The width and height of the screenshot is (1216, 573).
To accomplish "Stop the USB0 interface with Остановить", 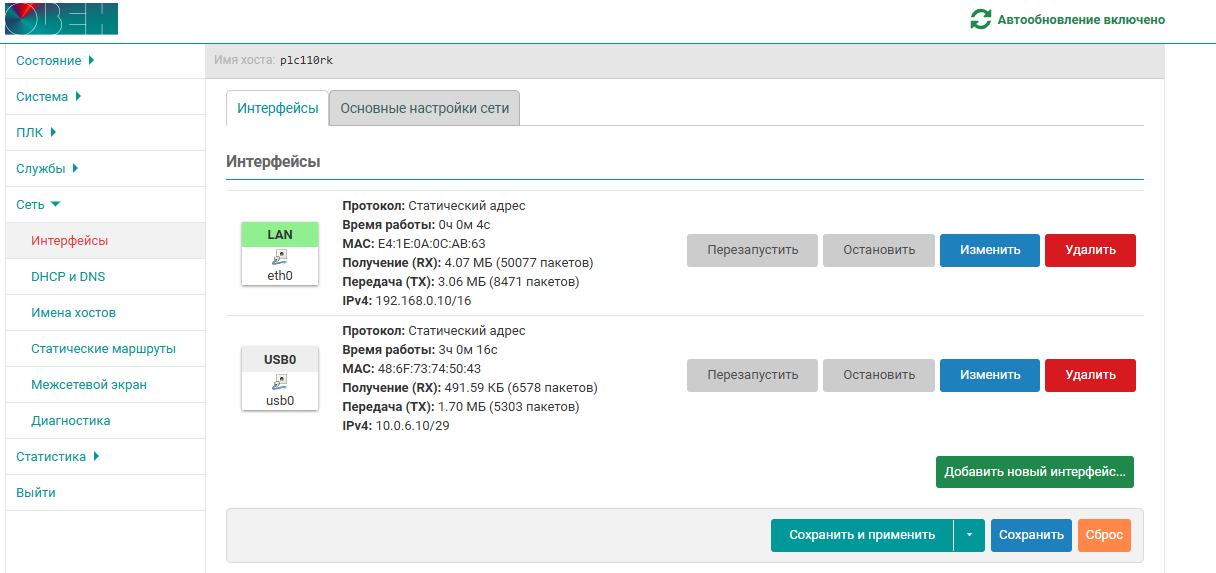I will 879,375.
